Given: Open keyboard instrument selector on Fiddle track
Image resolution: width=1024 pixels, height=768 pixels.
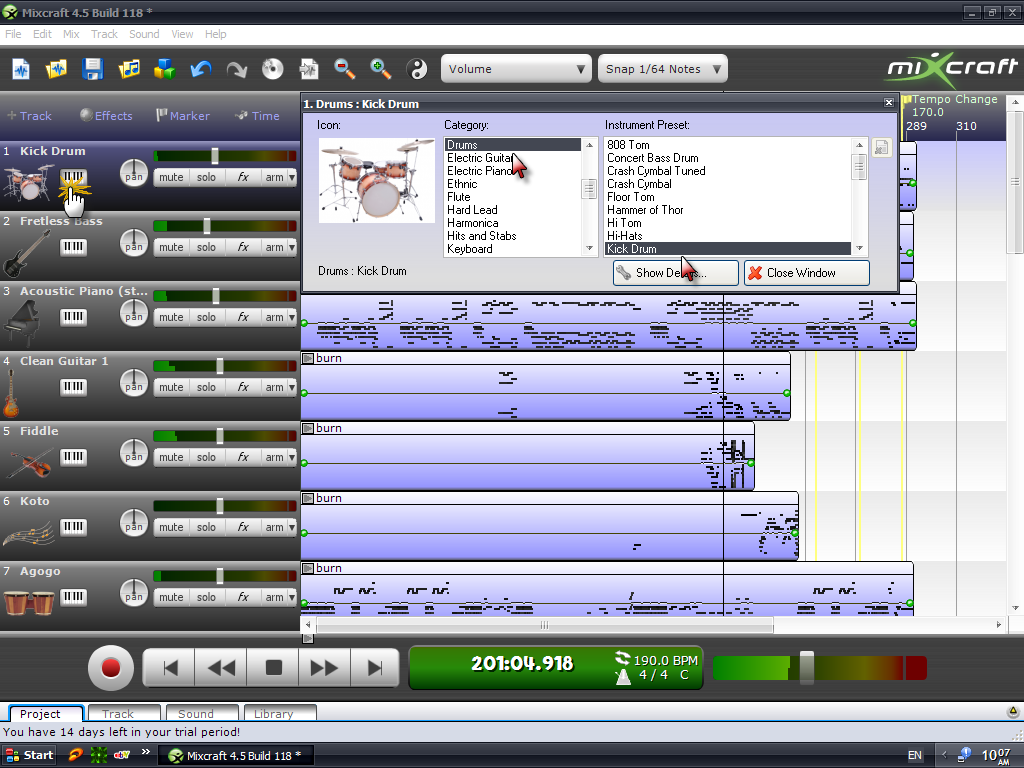Looking at the screenshot, I should [73, 456].
